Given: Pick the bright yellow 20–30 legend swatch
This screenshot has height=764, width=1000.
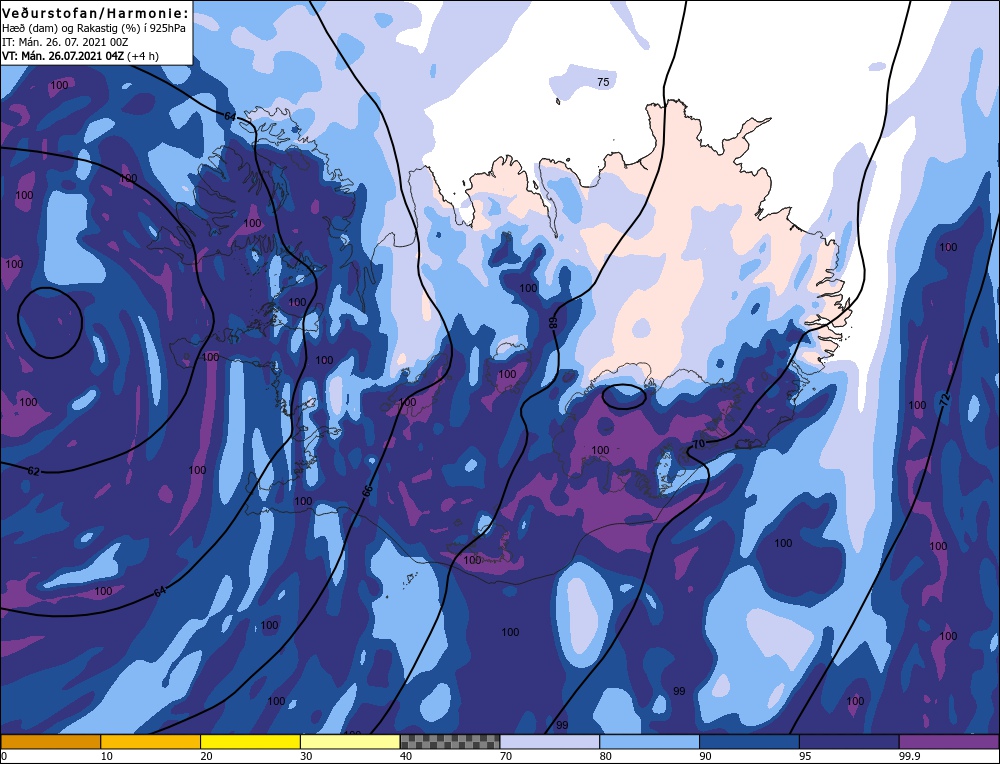Looking at the screenshot, I should pyautogui.click(x=250, y=741).
